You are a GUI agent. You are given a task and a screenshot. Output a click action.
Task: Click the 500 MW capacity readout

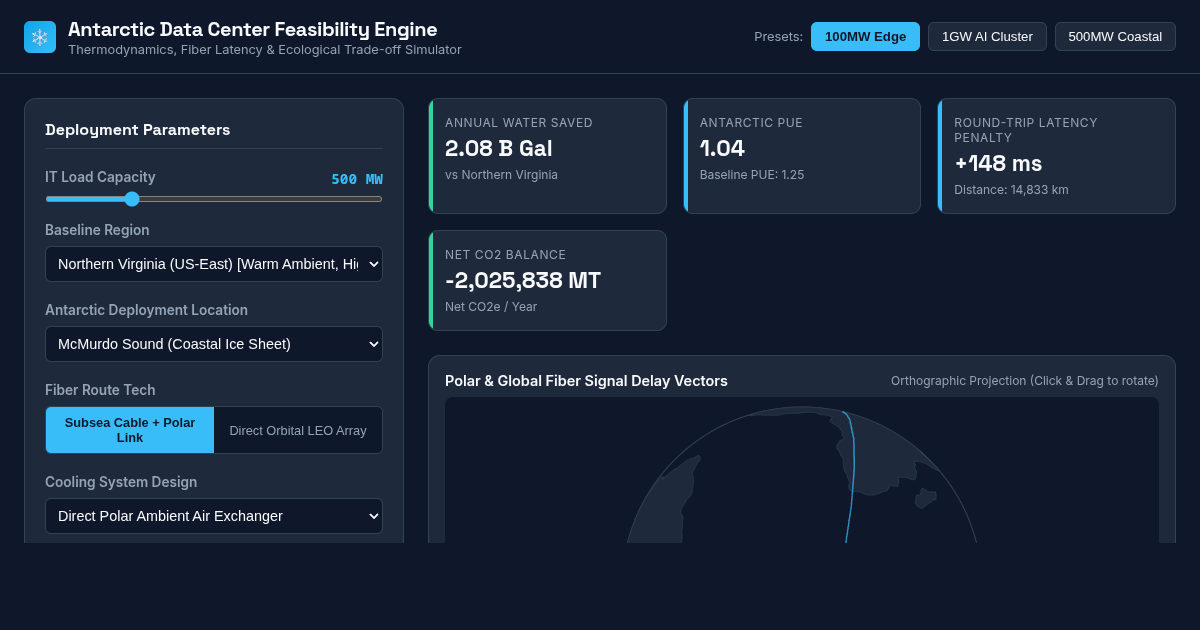[357, 179]
